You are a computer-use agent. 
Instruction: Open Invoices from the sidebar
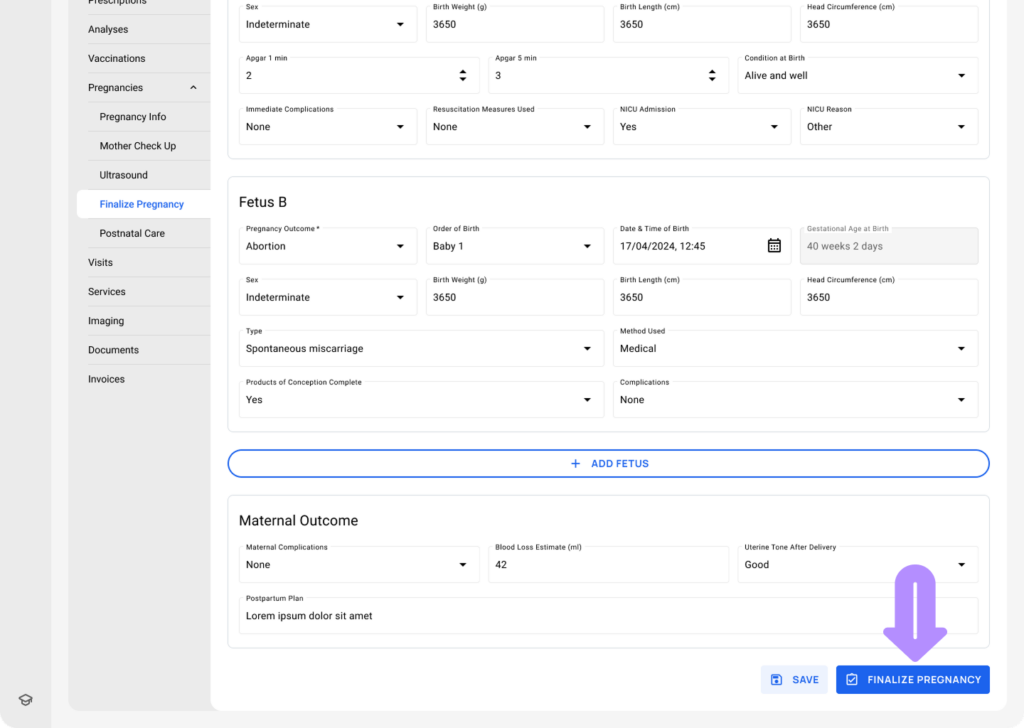point(106,379)
